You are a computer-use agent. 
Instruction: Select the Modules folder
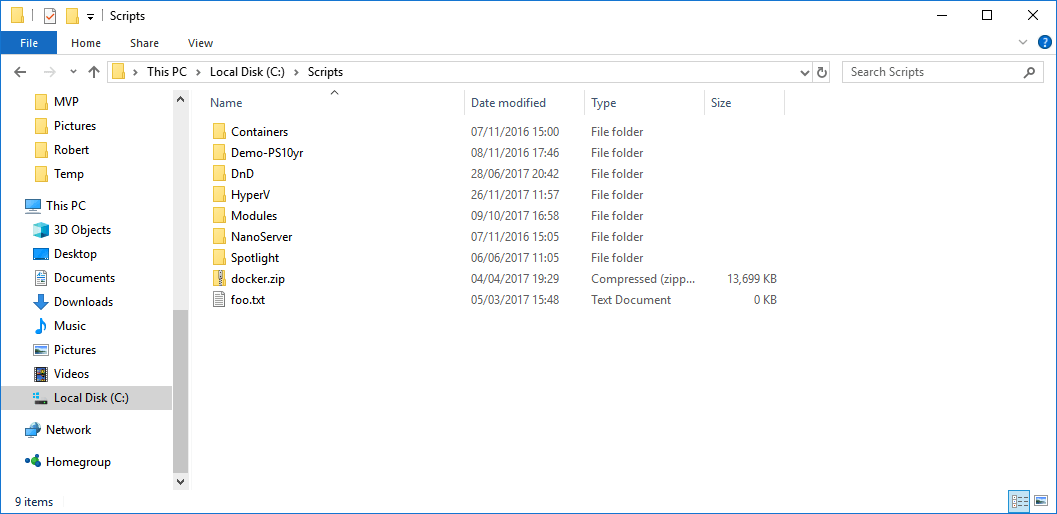coord(253,216)
